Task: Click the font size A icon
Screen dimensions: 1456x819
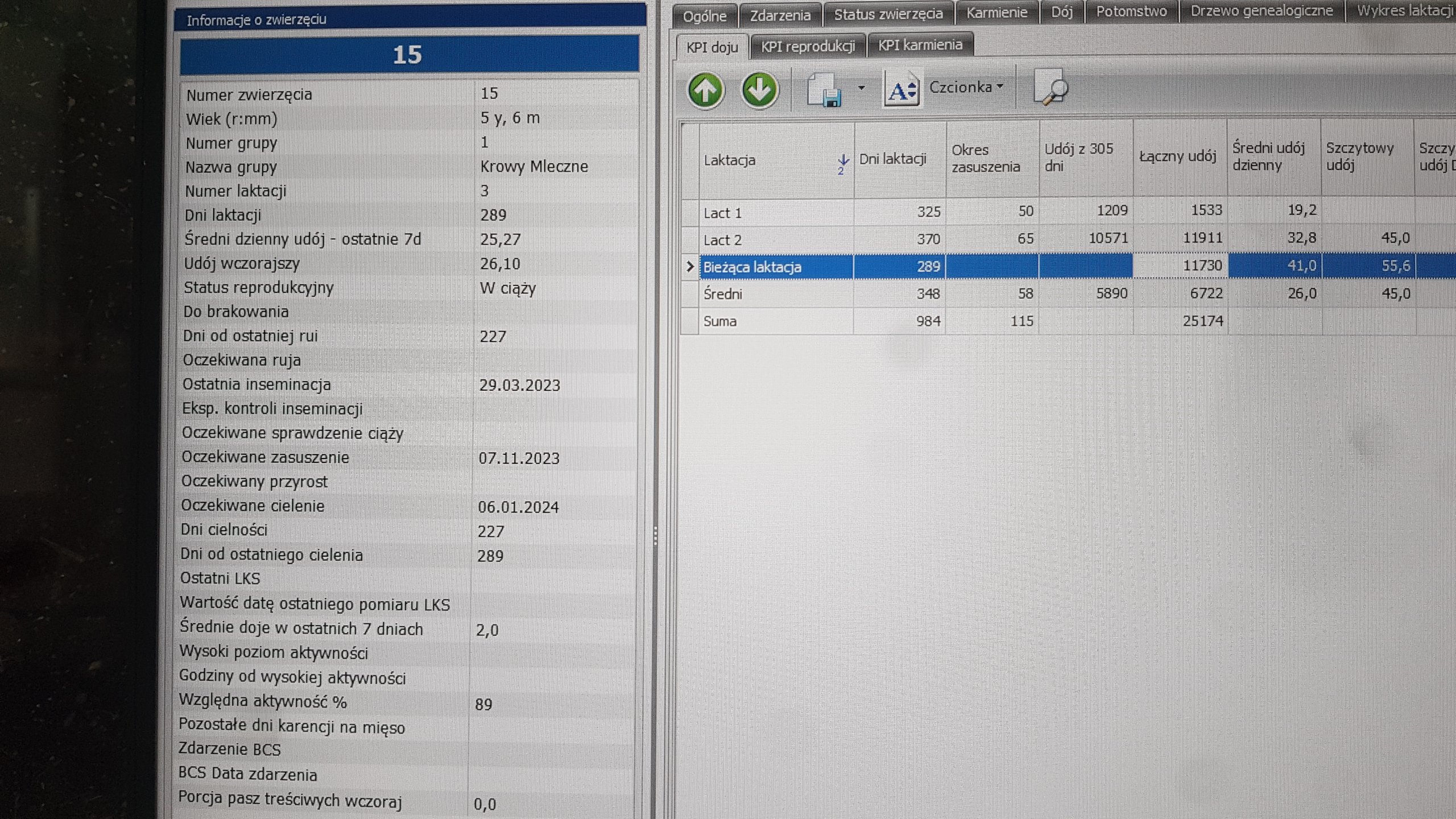Action: (x=901, y=90)
